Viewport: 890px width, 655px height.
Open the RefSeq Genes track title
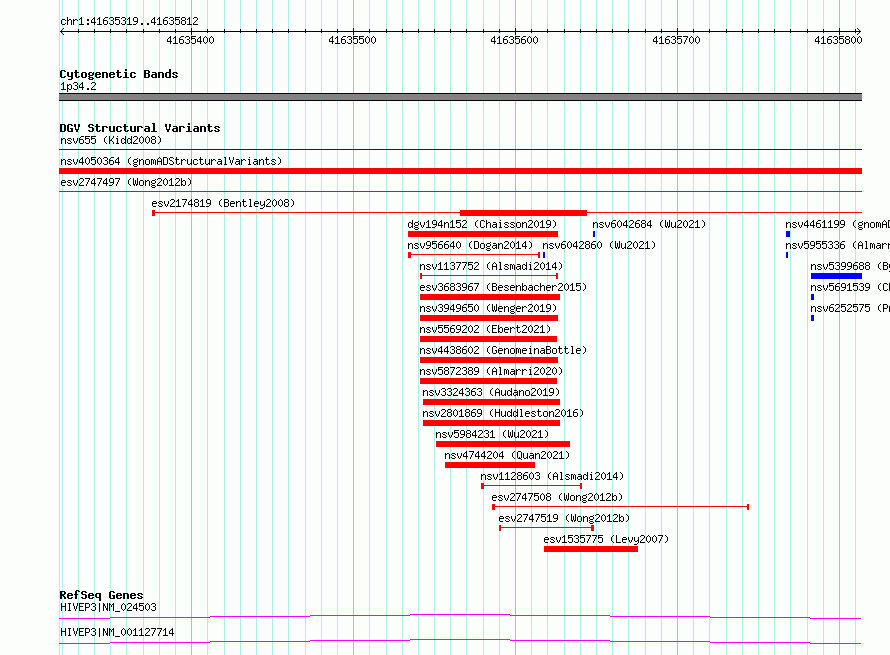[101, 595]
